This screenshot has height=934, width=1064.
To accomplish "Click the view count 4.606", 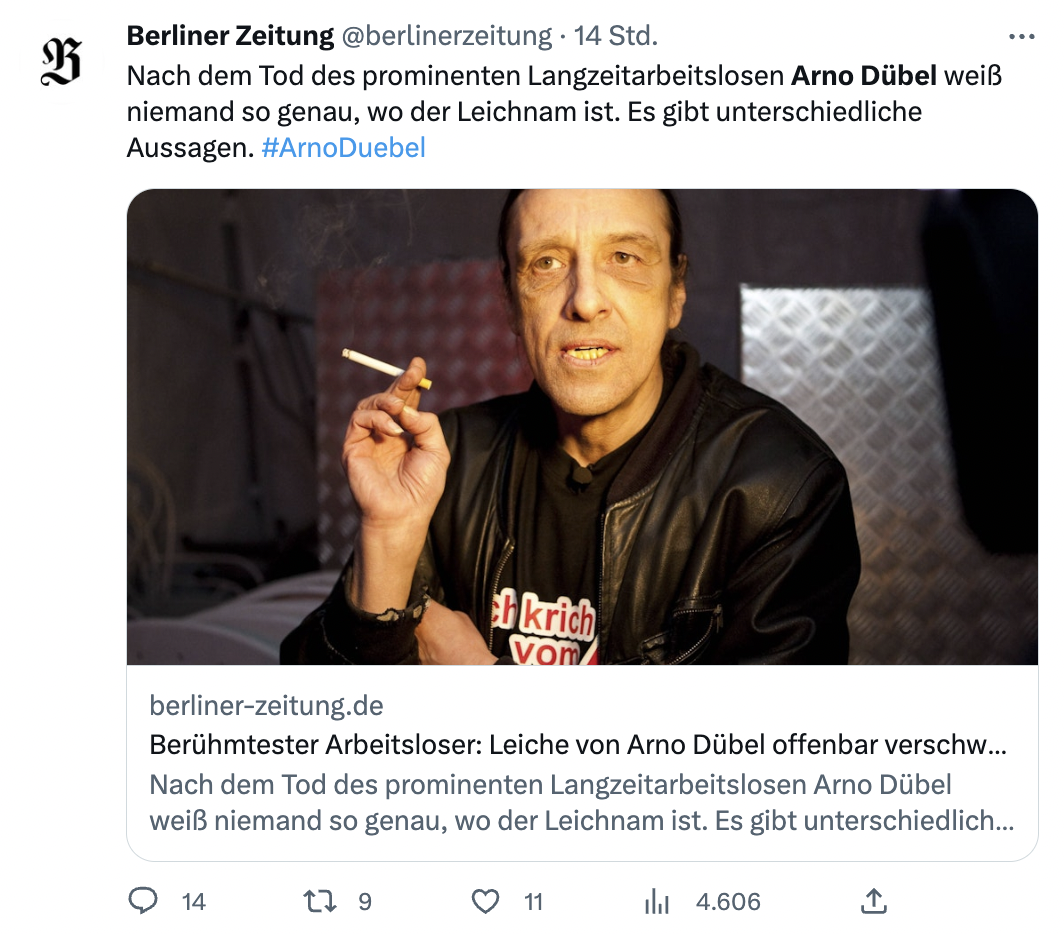I will click(728, 901).
